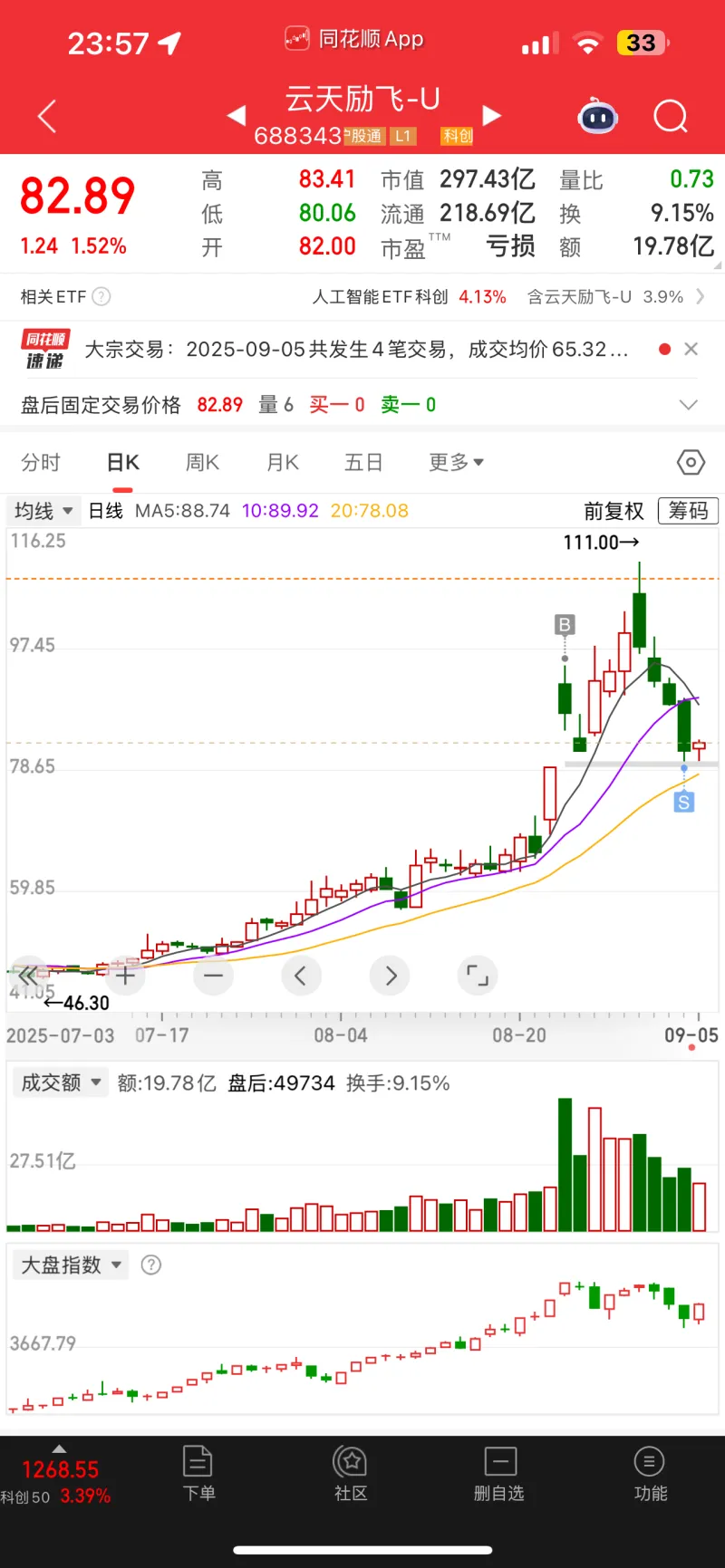Move chart left with arrow button
The image size is (725, 1568).
click(x=301, y=976)
